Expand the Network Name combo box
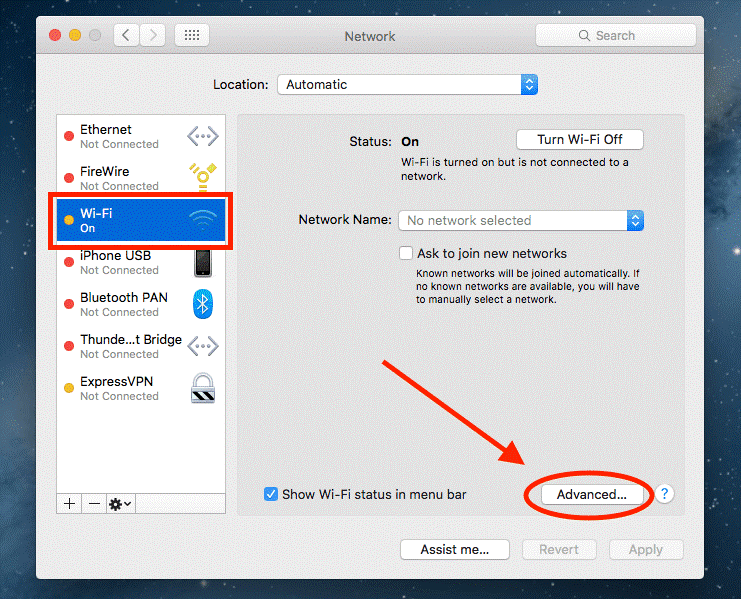This screenshot has width=741, height=599. pyautogui.click(x=635, y=220)
